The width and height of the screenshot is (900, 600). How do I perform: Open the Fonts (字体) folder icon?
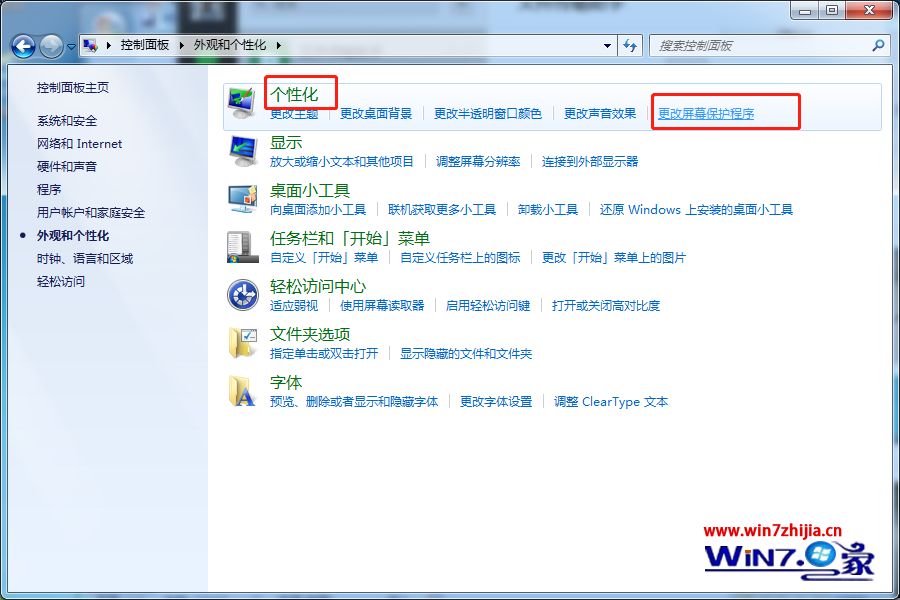242,391
